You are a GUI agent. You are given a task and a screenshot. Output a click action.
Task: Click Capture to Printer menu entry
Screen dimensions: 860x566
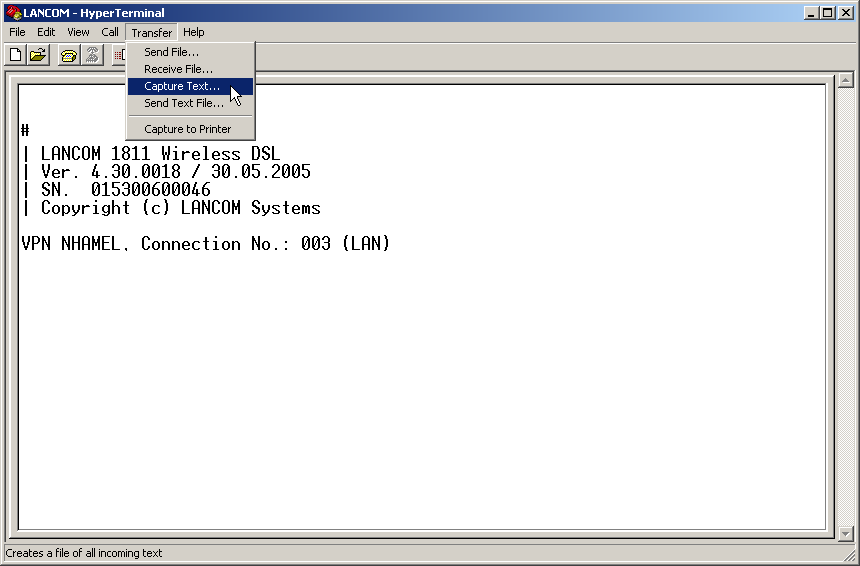(187, 129)
